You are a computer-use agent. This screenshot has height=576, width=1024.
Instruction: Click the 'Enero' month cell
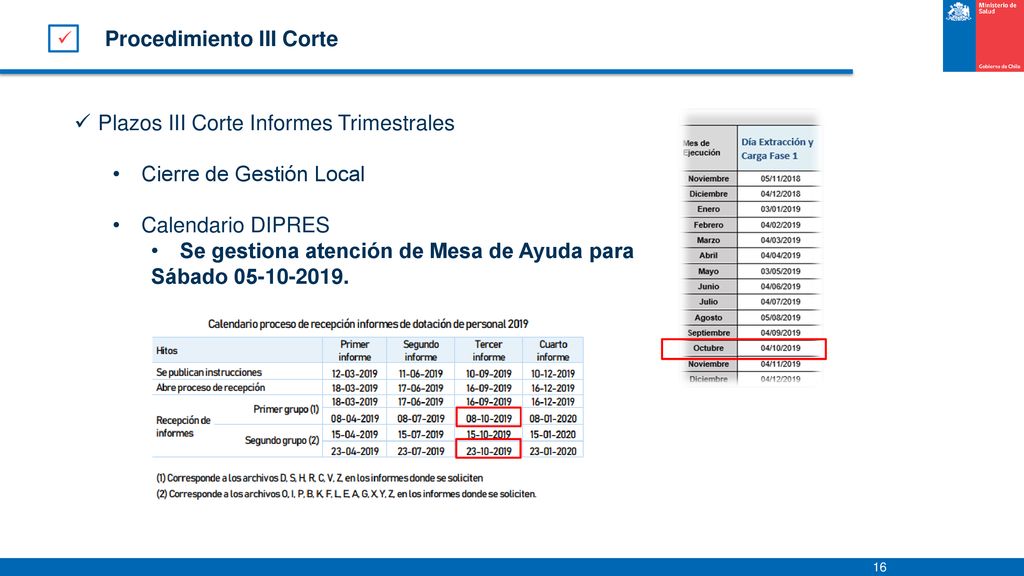pyautogui.click(x=709, y=209)
